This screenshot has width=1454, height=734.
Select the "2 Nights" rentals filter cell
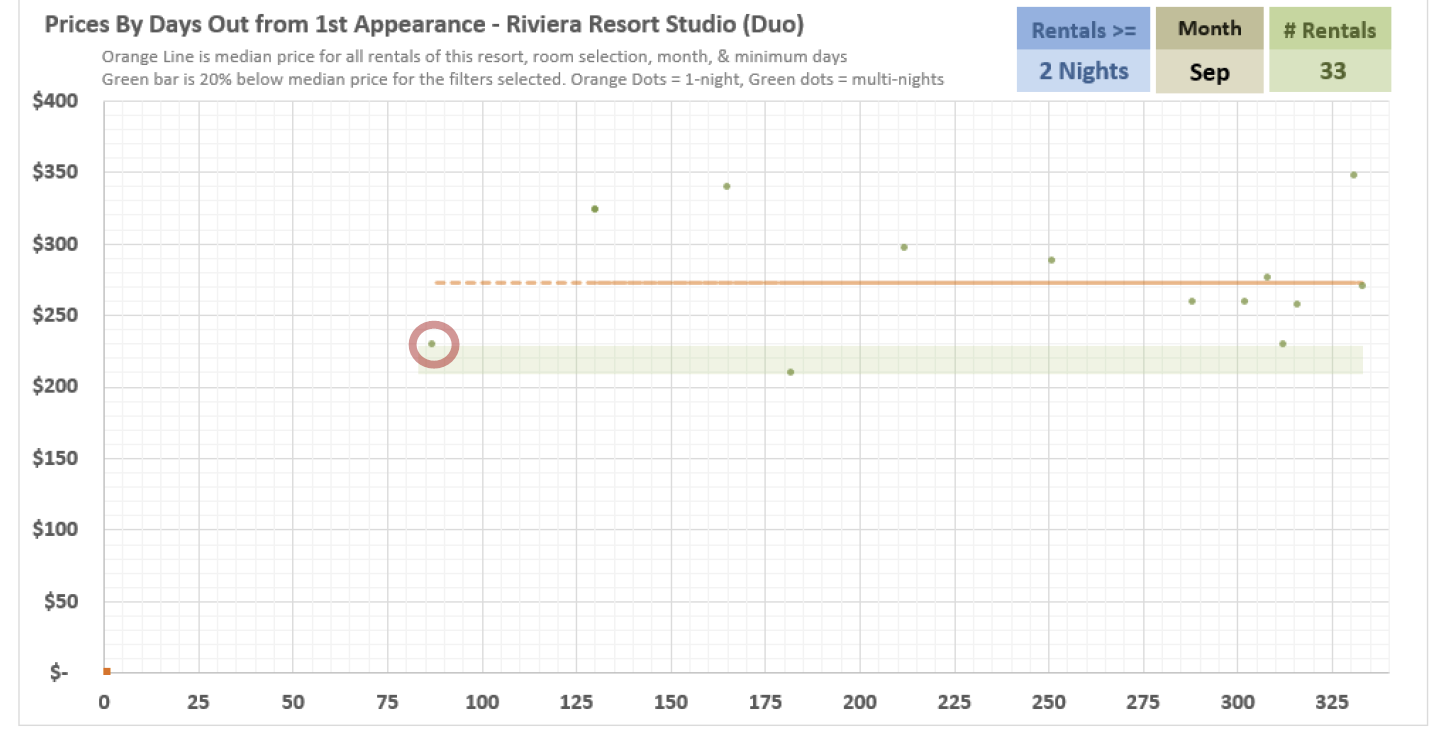[1084, 71]
